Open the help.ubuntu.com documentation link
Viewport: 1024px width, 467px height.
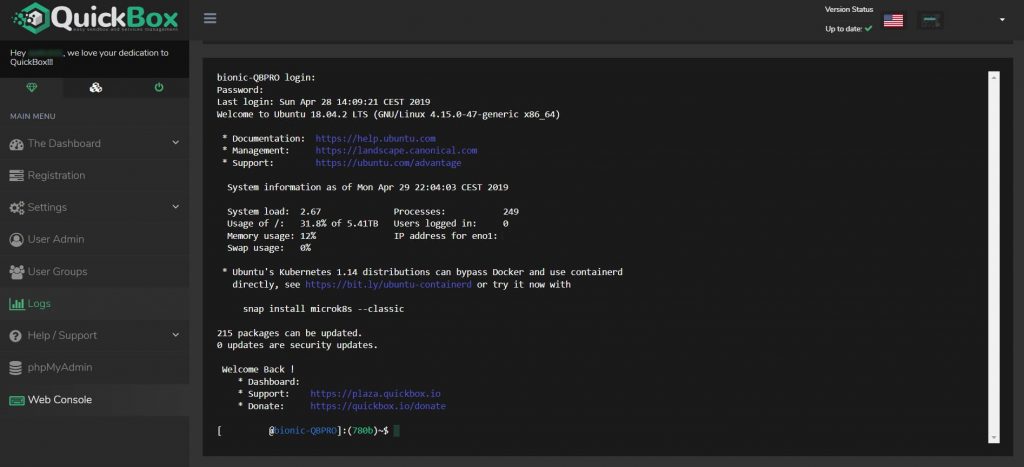point(376,138)
